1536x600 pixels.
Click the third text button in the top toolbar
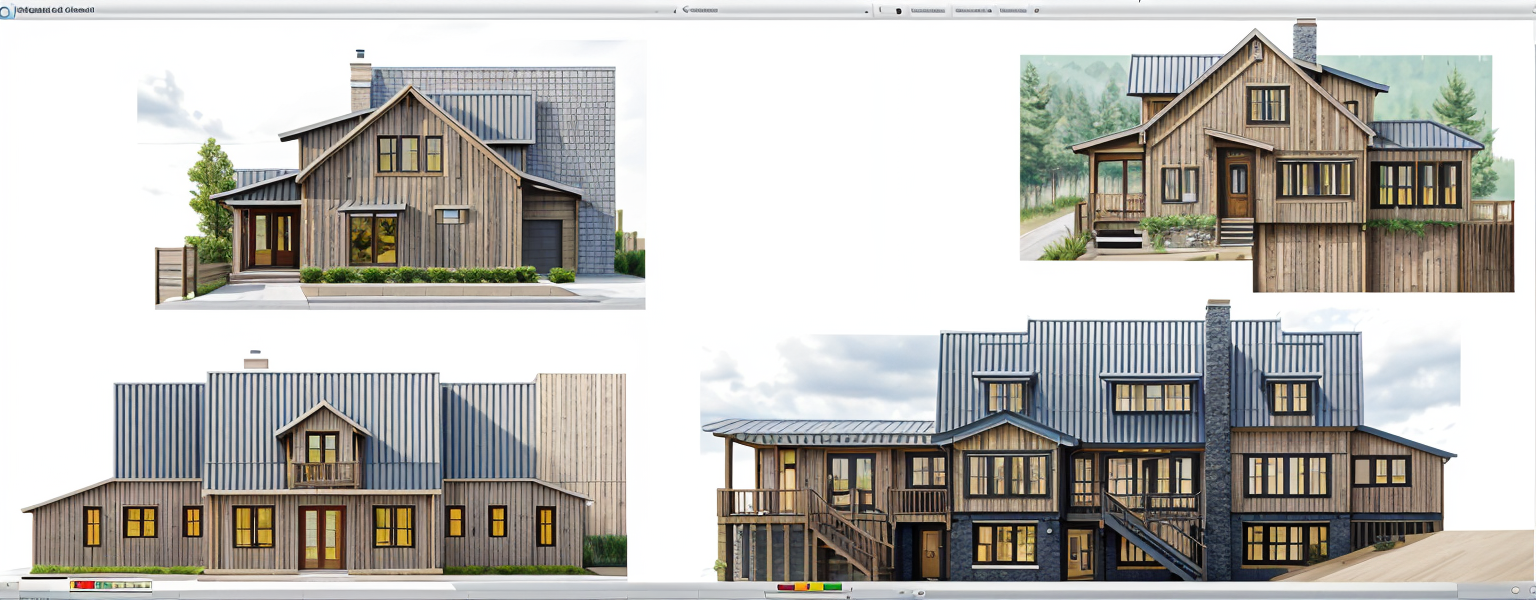pyautogui.click(x=1013, y=11)
